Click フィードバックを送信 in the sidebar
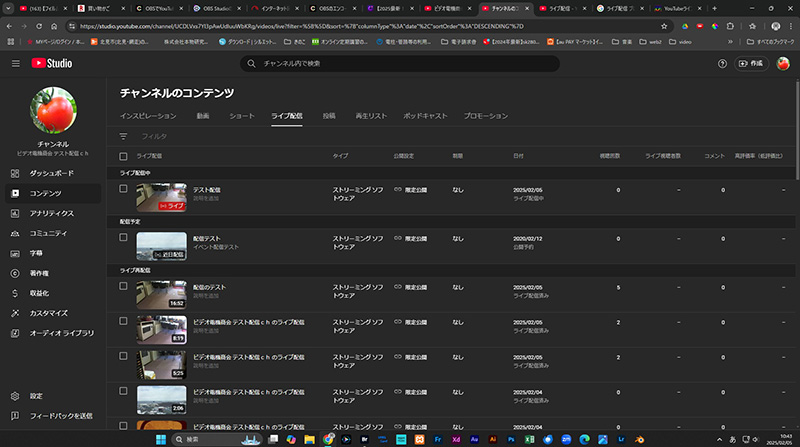Image resolution: width=800 pixels, height=447 pixels. (x=62, y=415)
